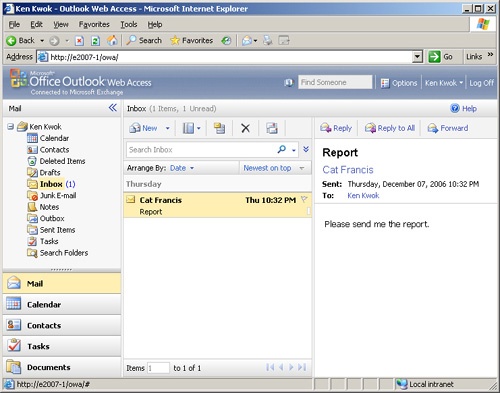Click the Mail envelope icon in IE toolbar
The width and height of the screenshot is (500, 393).
pos(247,41)
